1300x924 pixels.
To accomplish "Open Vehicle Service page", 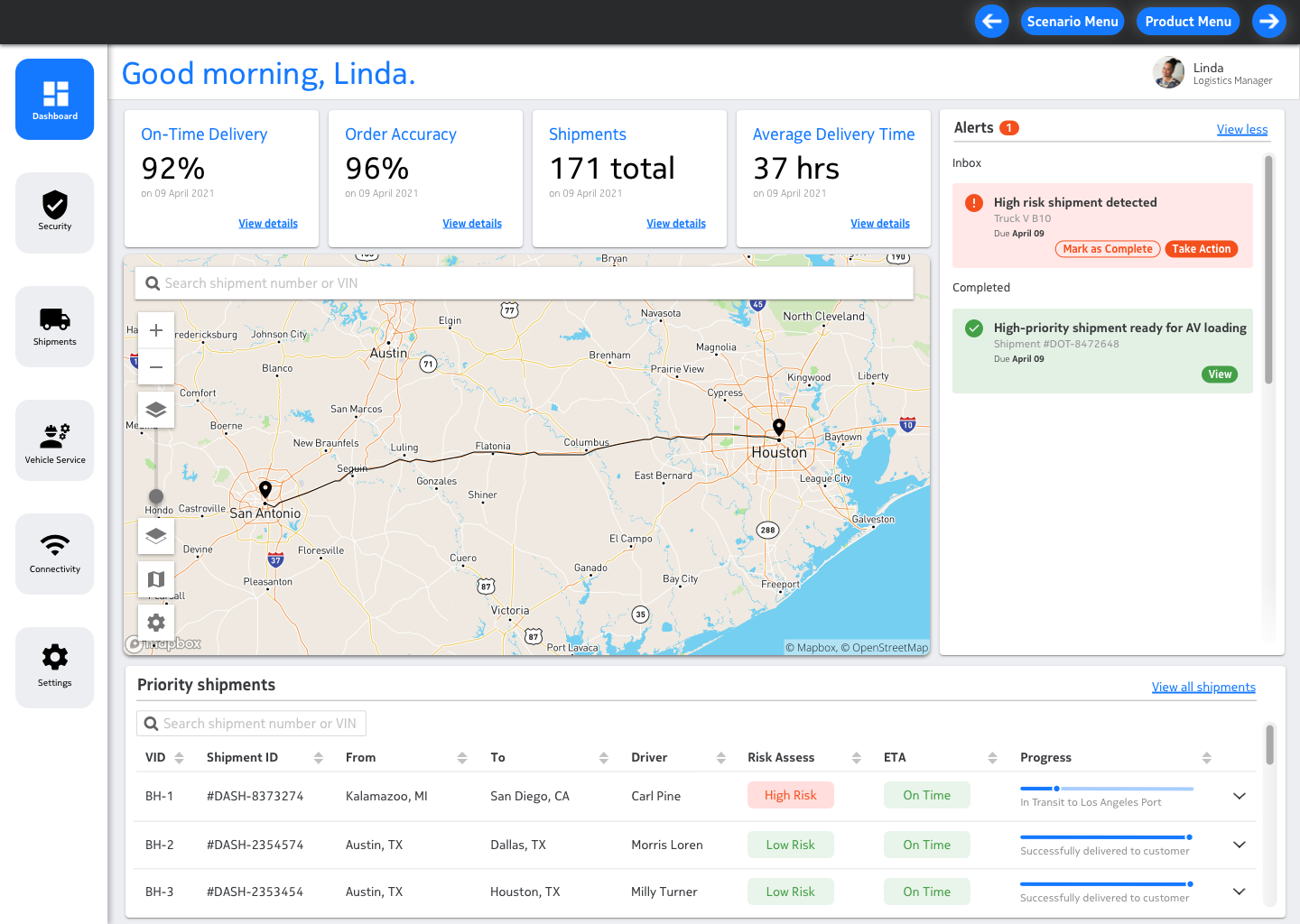I will click(x=55, y=440).
